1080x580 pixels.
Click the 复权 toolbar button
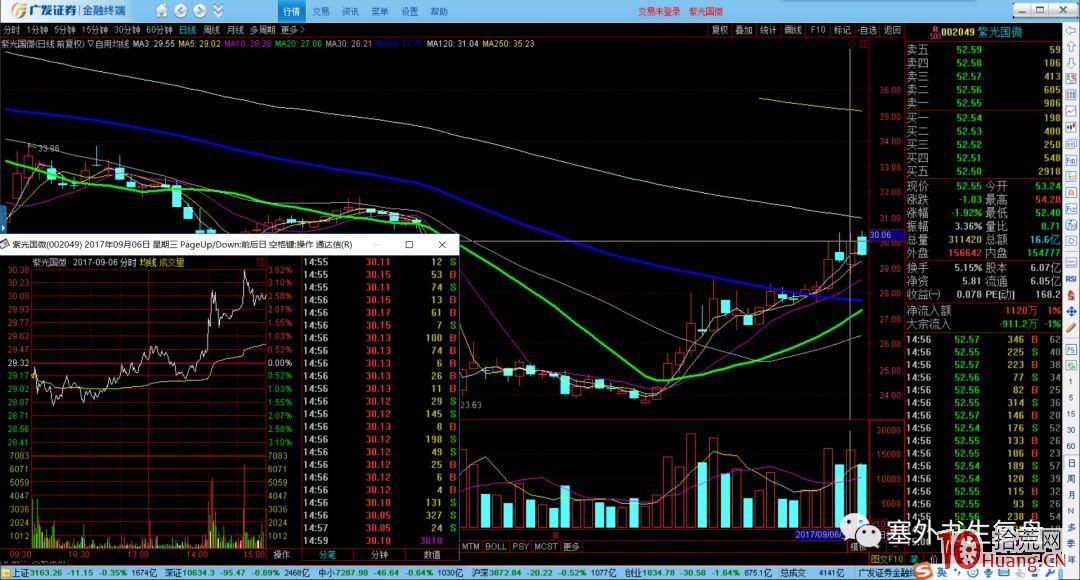[x=720, y=30]
